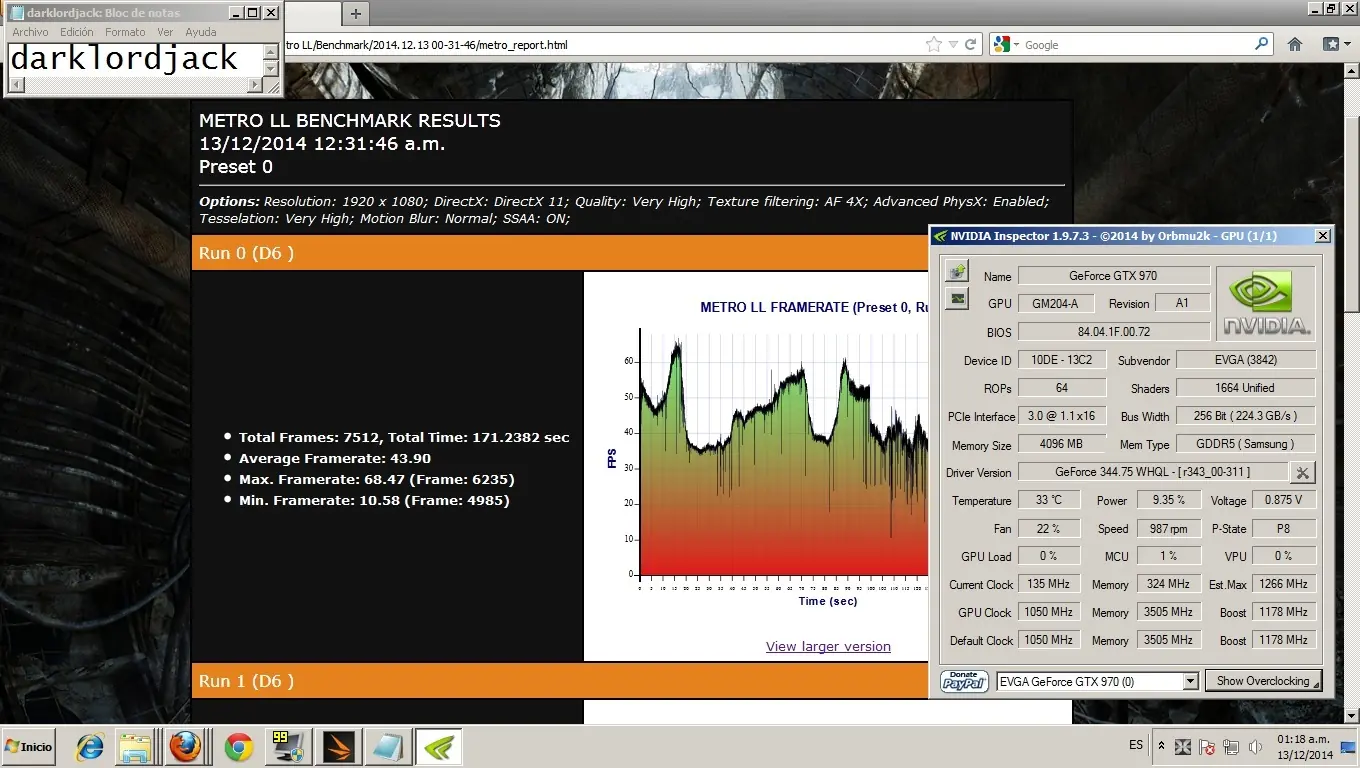Bookmark this page with the star icon
Viewport: 1360px width, 768px height.
934,44
